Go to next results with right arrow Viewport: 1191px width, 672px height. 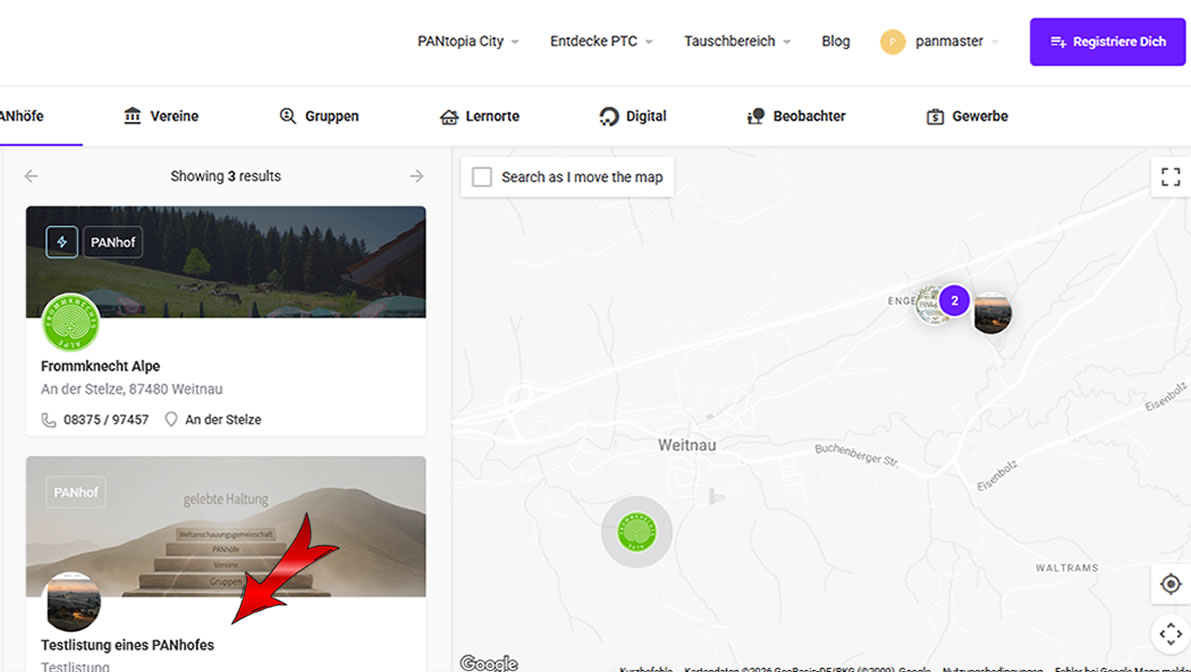416,176
